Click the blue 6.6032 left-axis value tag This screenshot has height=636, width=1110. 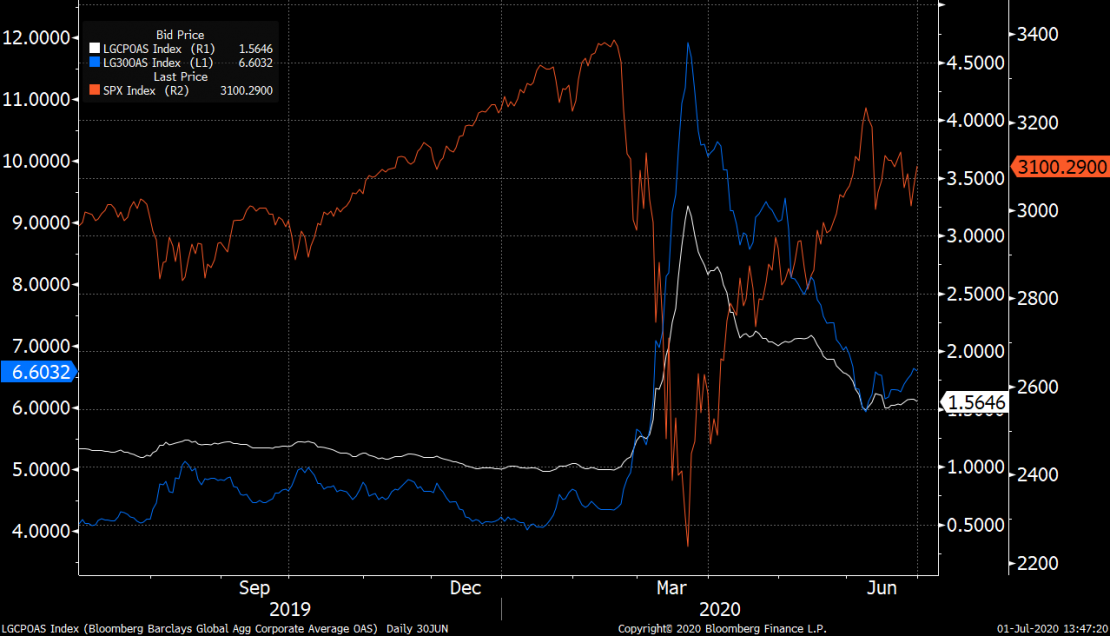pos(38,371)
